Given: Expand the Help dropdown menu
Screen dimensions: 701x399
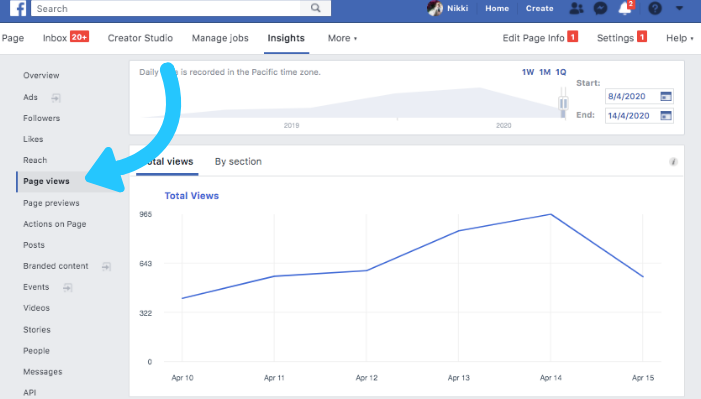Looking at the screenshot, I should (x=680, y=38).
